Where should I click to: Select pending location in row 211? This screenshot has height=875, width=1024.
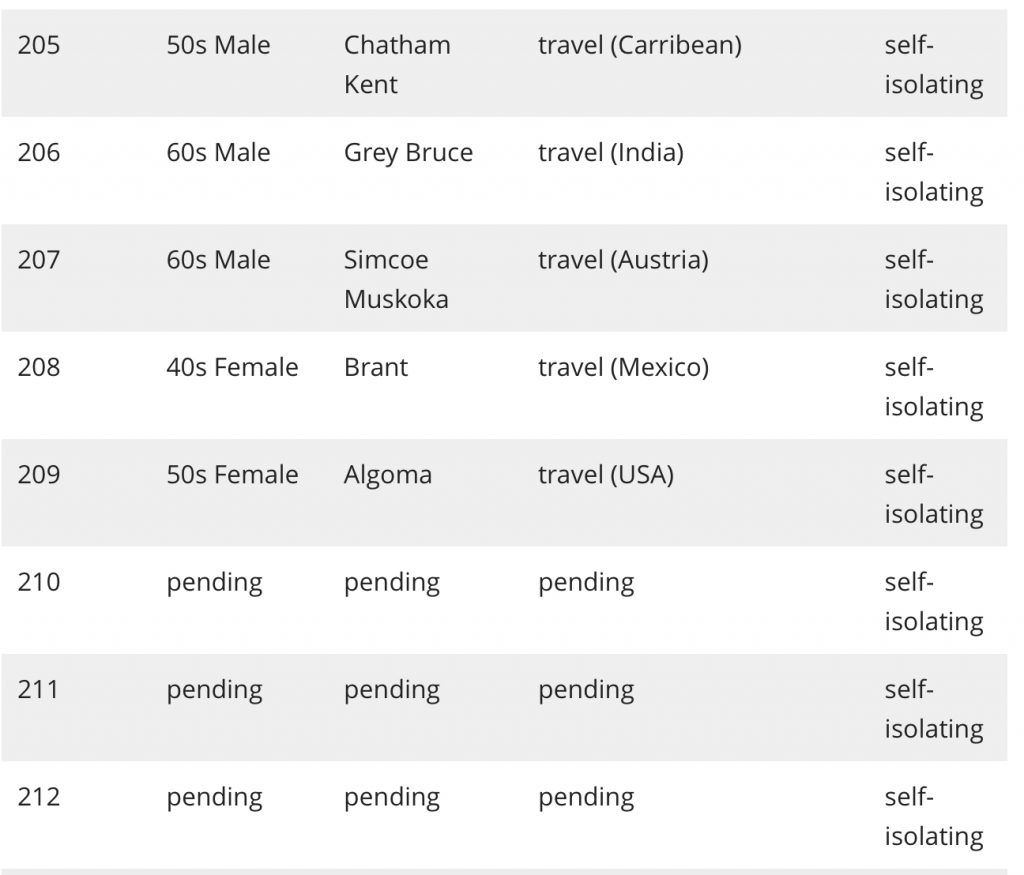pyautogui.click(x=392, y=690)
